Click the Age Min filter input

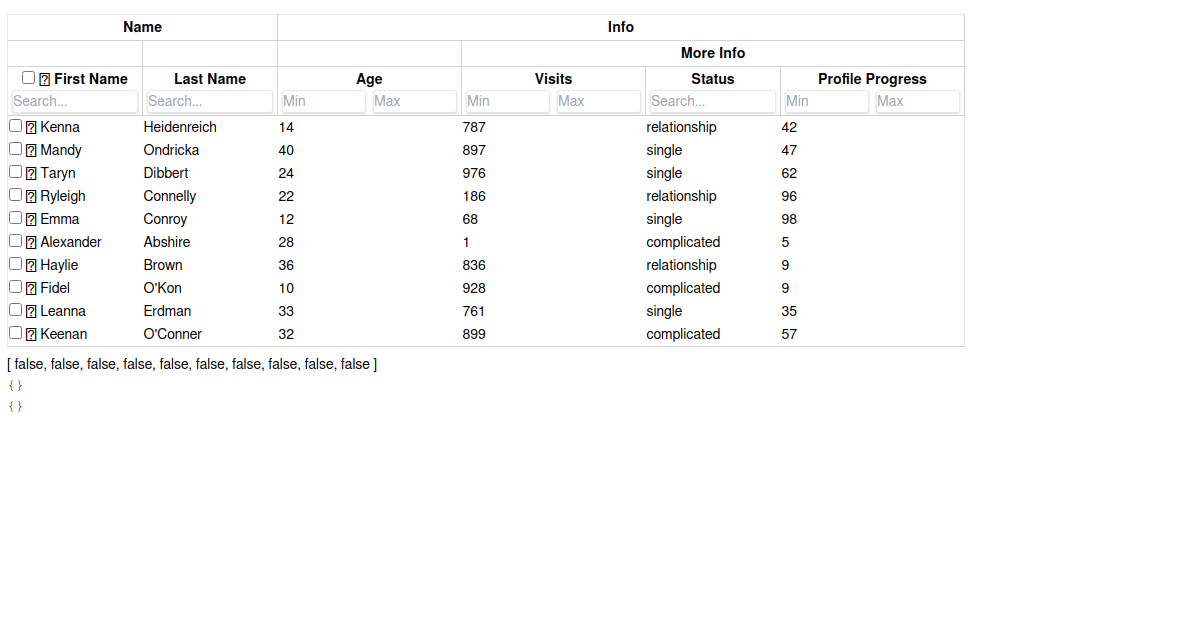[323, 101]
